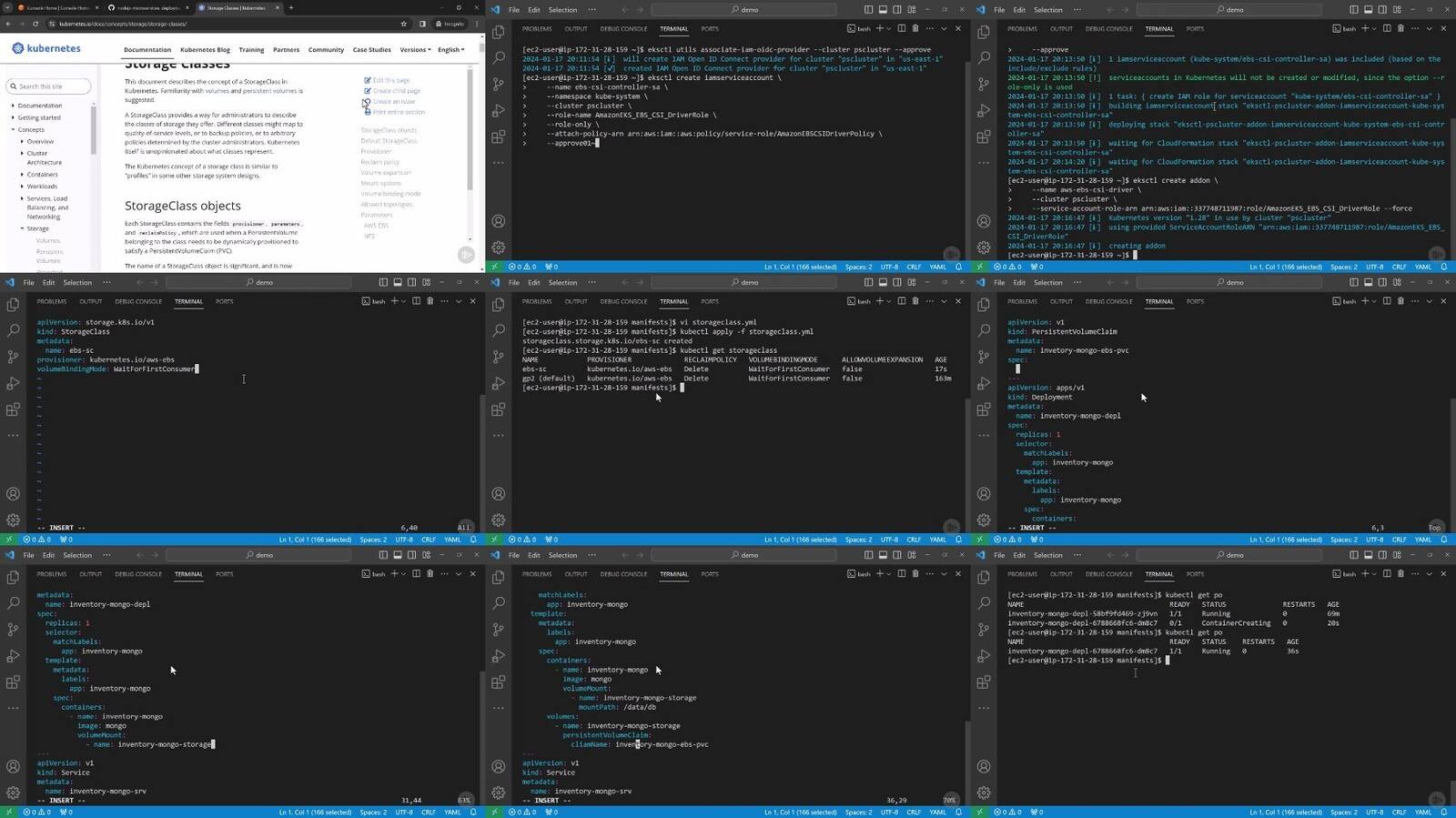Open the English language dropdown on Kubernetes site

click(x=450, y=50)
